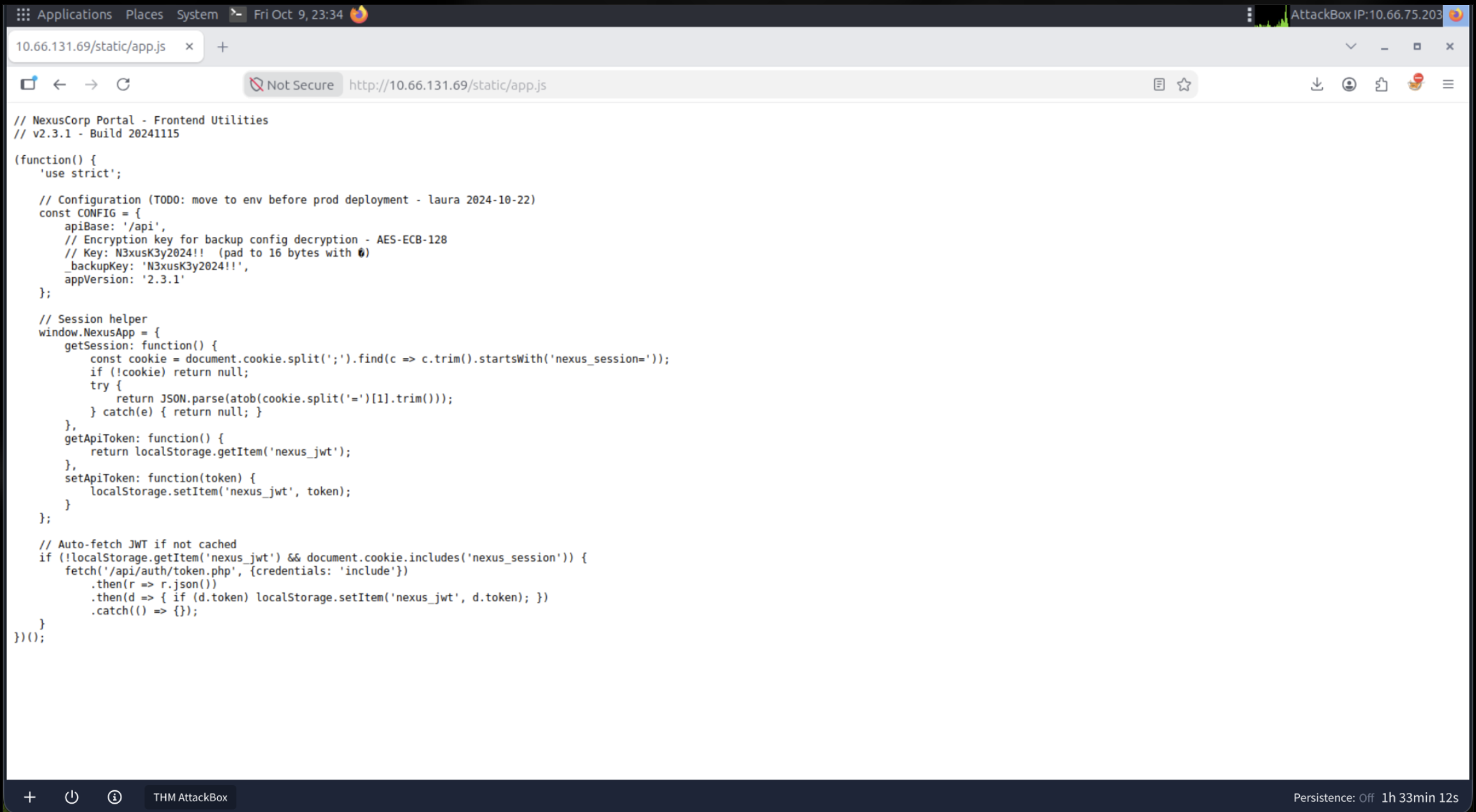The width and height of the screenshot is (1476, 812).
Task: Click the three-dot panel handle icon
Action: (x=1249, y=15)
